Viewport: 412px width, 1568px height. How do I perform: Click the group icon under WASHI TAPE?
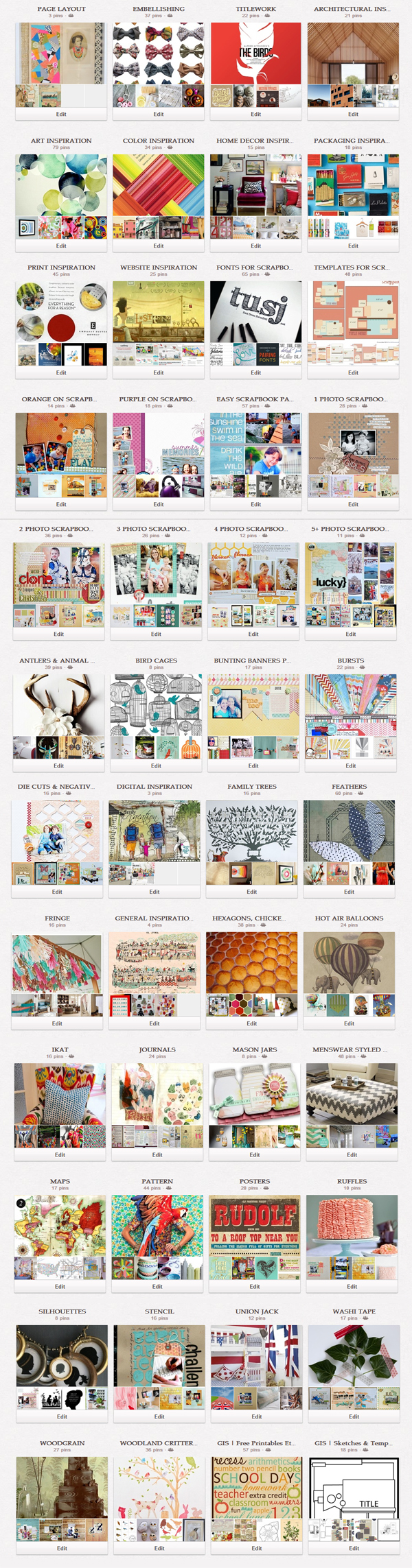point(365,1318)
